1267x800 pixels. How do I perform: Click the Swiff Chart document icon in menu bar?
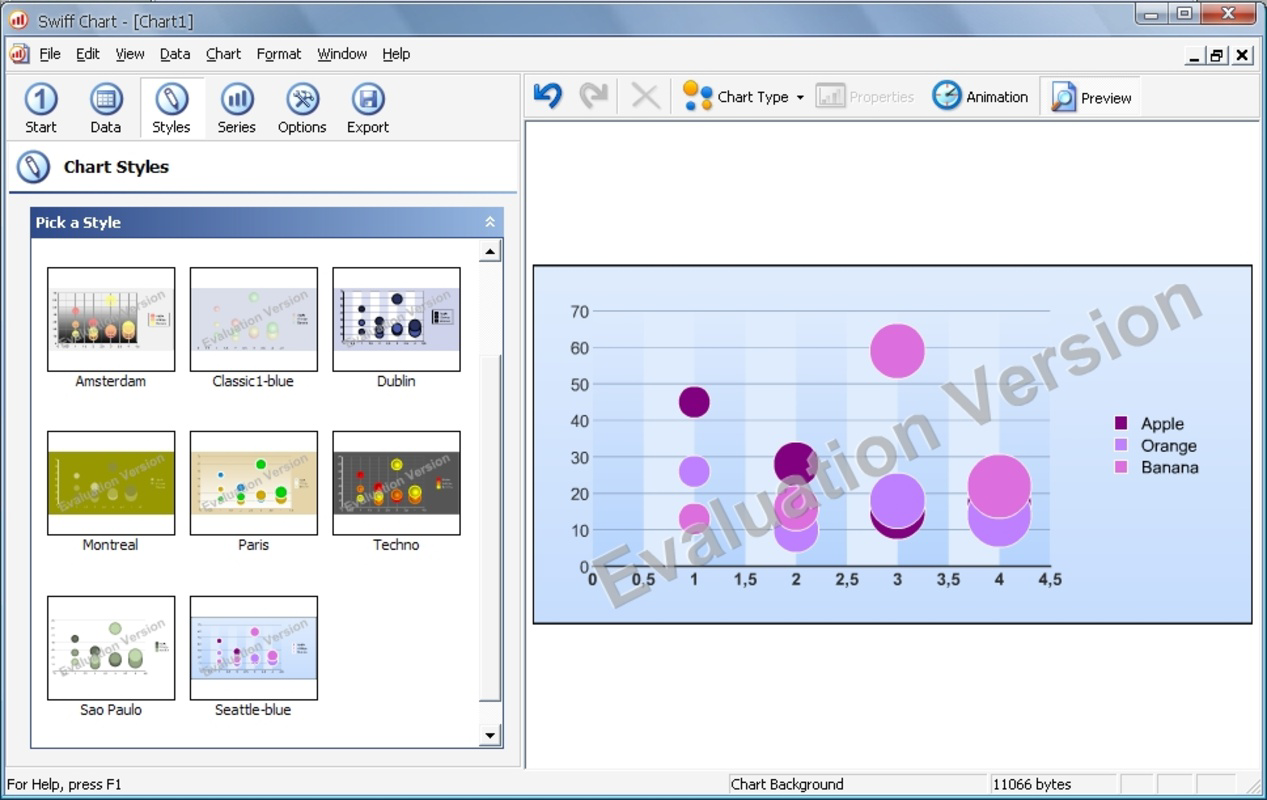pyautogui.click(x=19, y=54)
